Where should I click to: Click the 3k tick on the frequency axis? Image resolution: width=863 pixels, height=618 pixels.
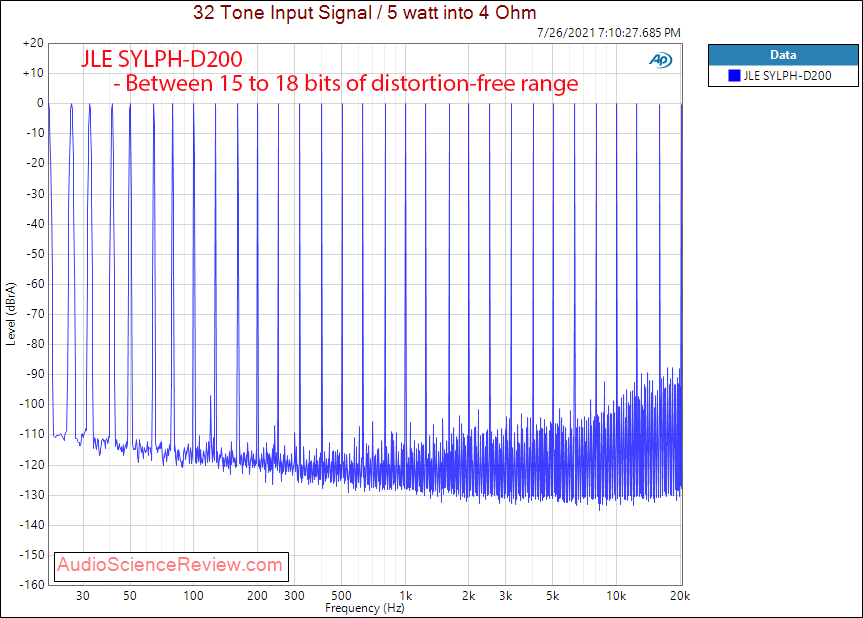pos(506,595)
